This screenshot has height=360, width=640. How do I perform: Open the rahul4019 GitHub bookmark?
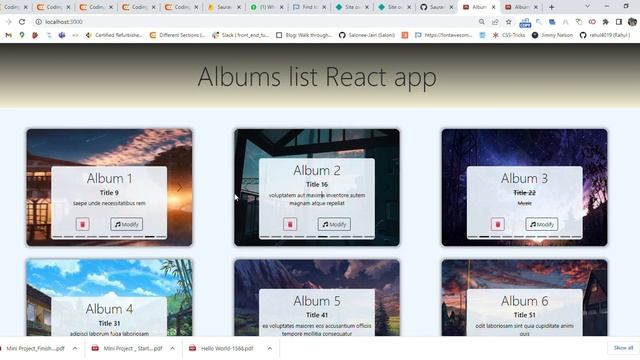[x=605, y=35]
